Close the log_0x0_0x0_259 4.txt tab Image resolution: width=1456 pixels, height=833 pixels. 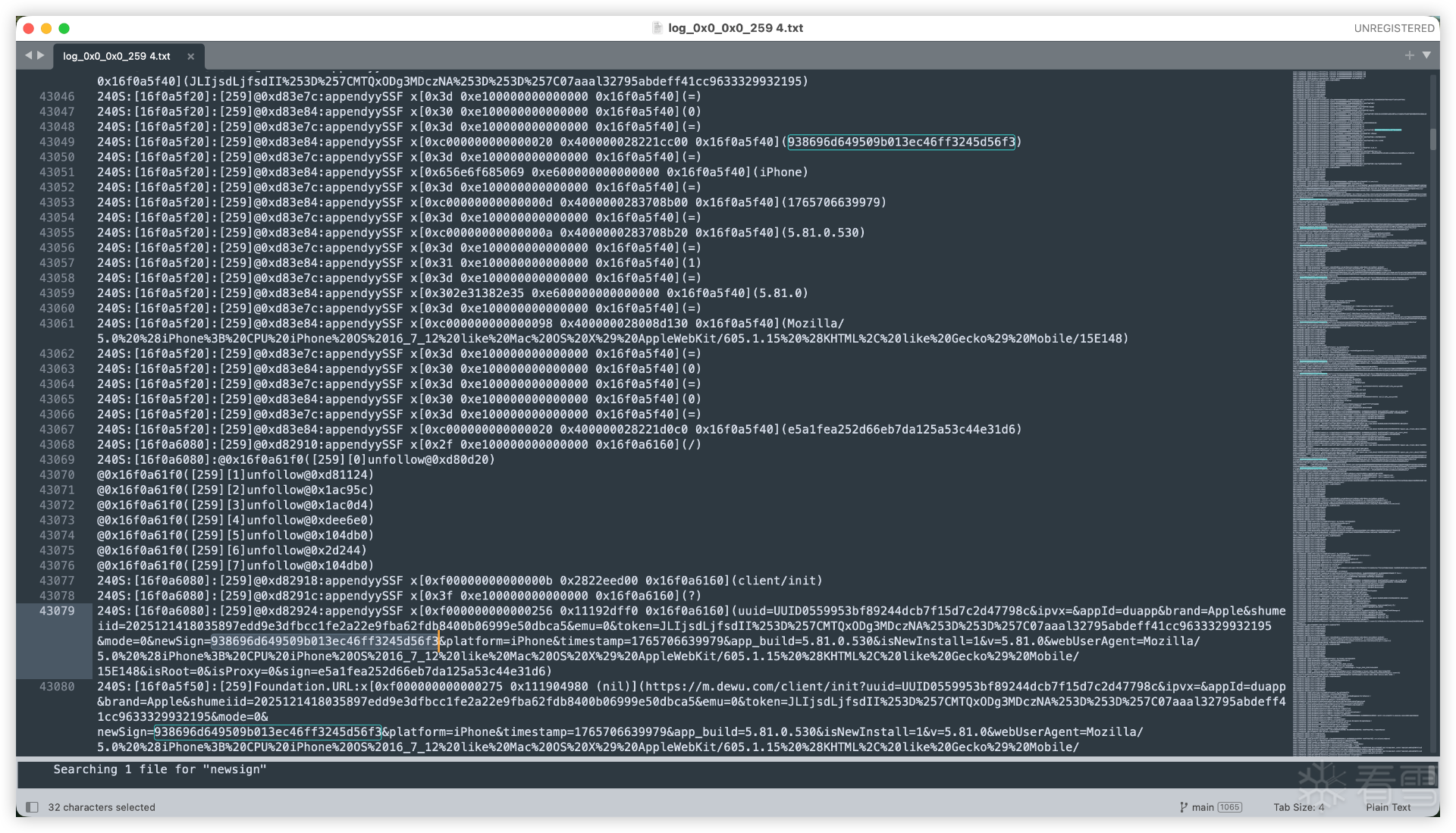(x=190, y=56)
